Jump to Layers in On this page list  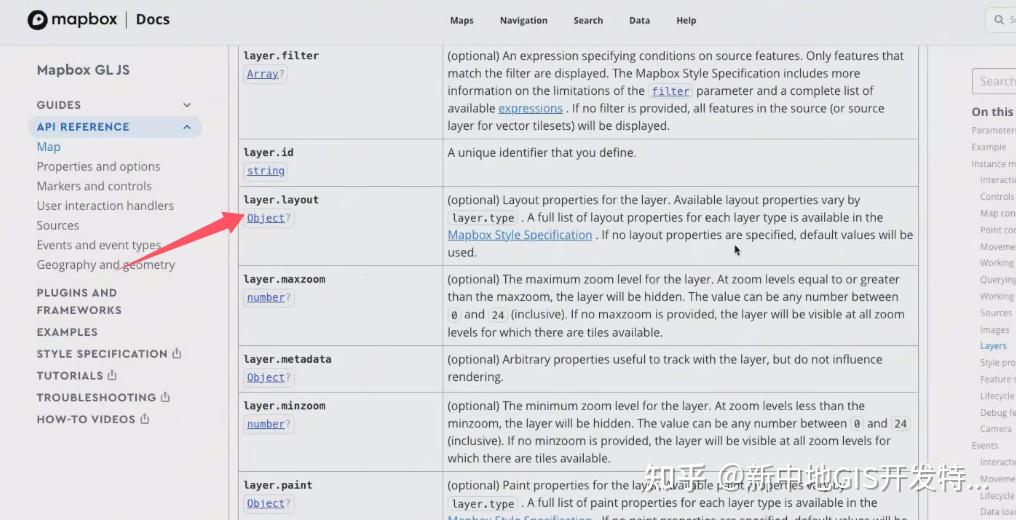tap(993, 346)
